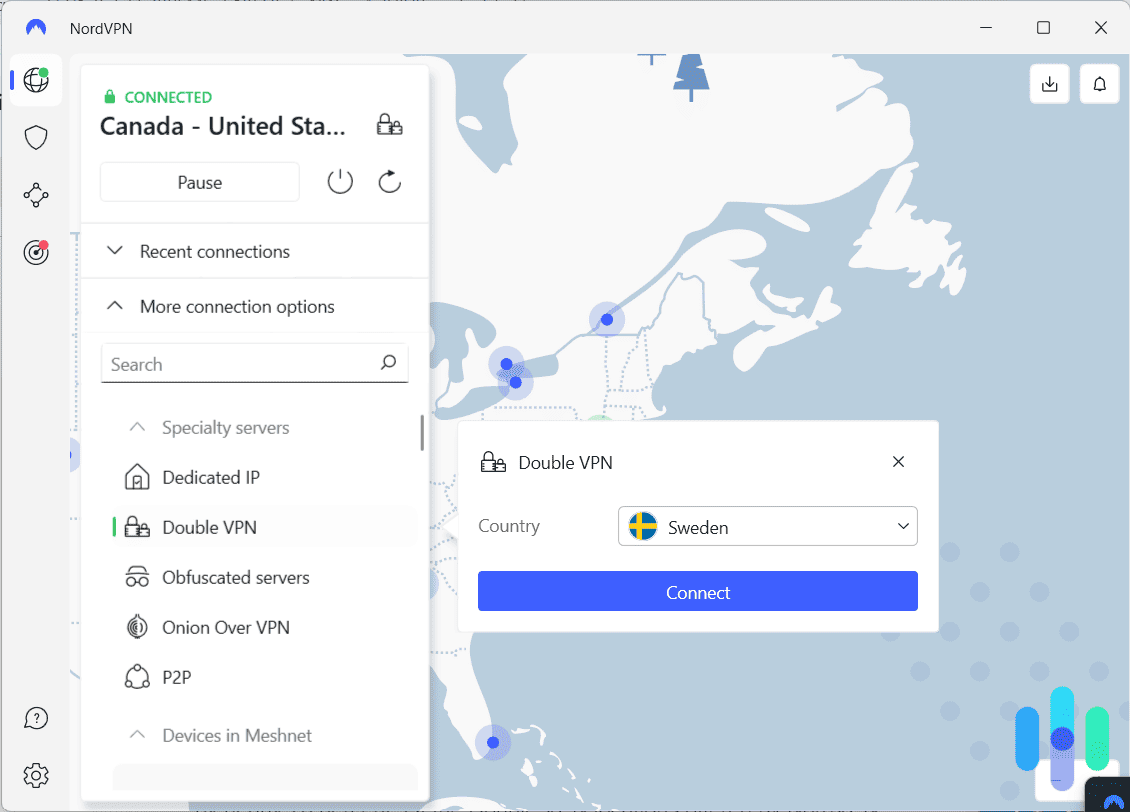Collapse the Specialty servers list
Screen dimensions: 1130x812
click(136, 427)
